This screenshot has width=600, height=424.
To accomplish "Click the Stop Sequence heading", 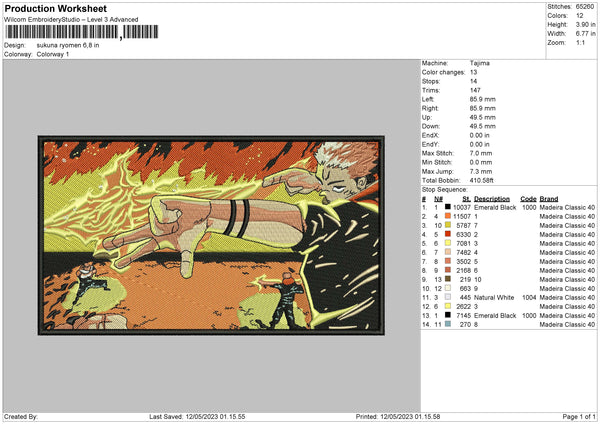I will (x=445, y=189).
